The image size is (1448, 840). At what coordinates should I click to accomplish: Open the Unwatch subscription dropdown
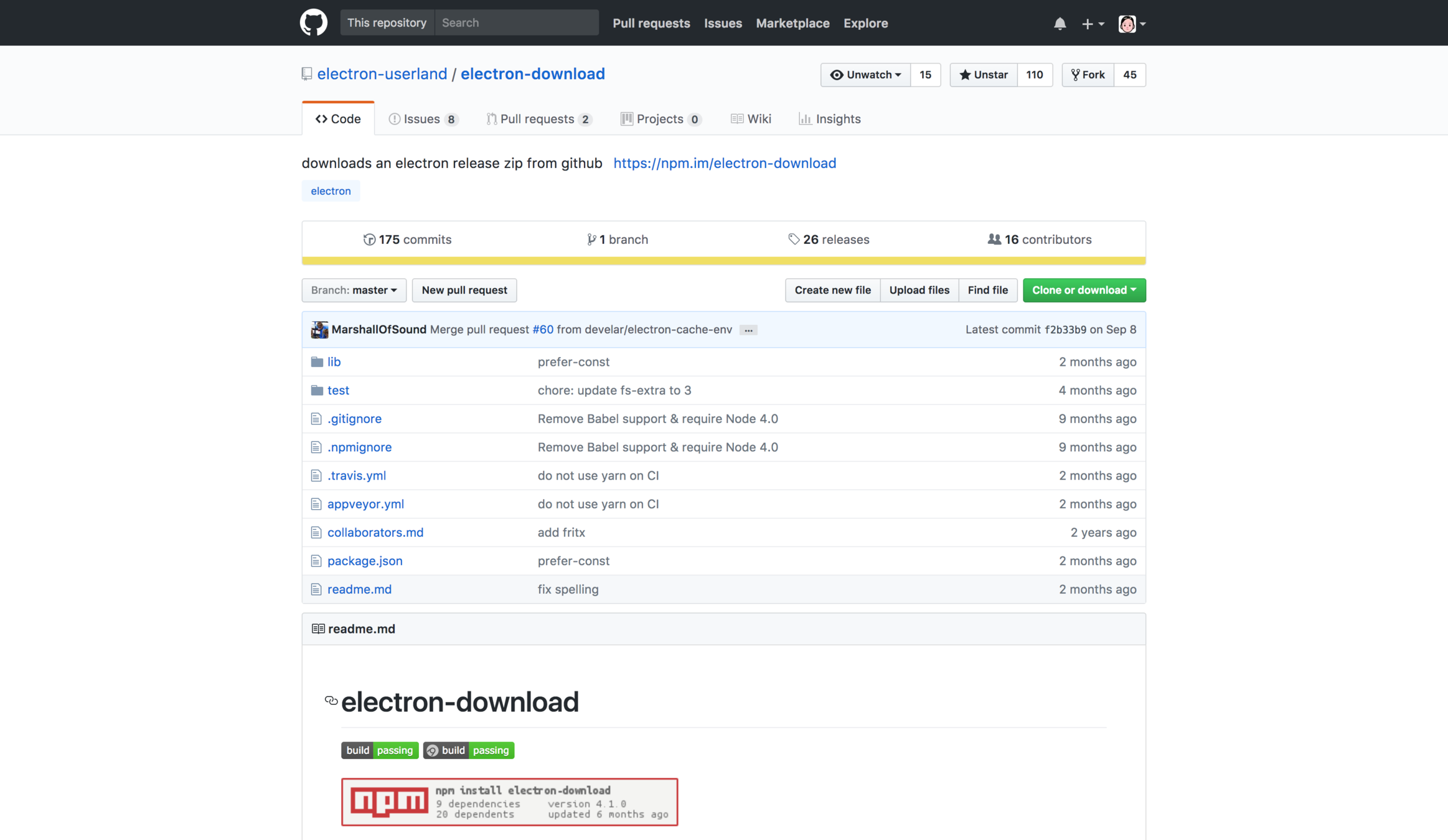tap(865, 75)
